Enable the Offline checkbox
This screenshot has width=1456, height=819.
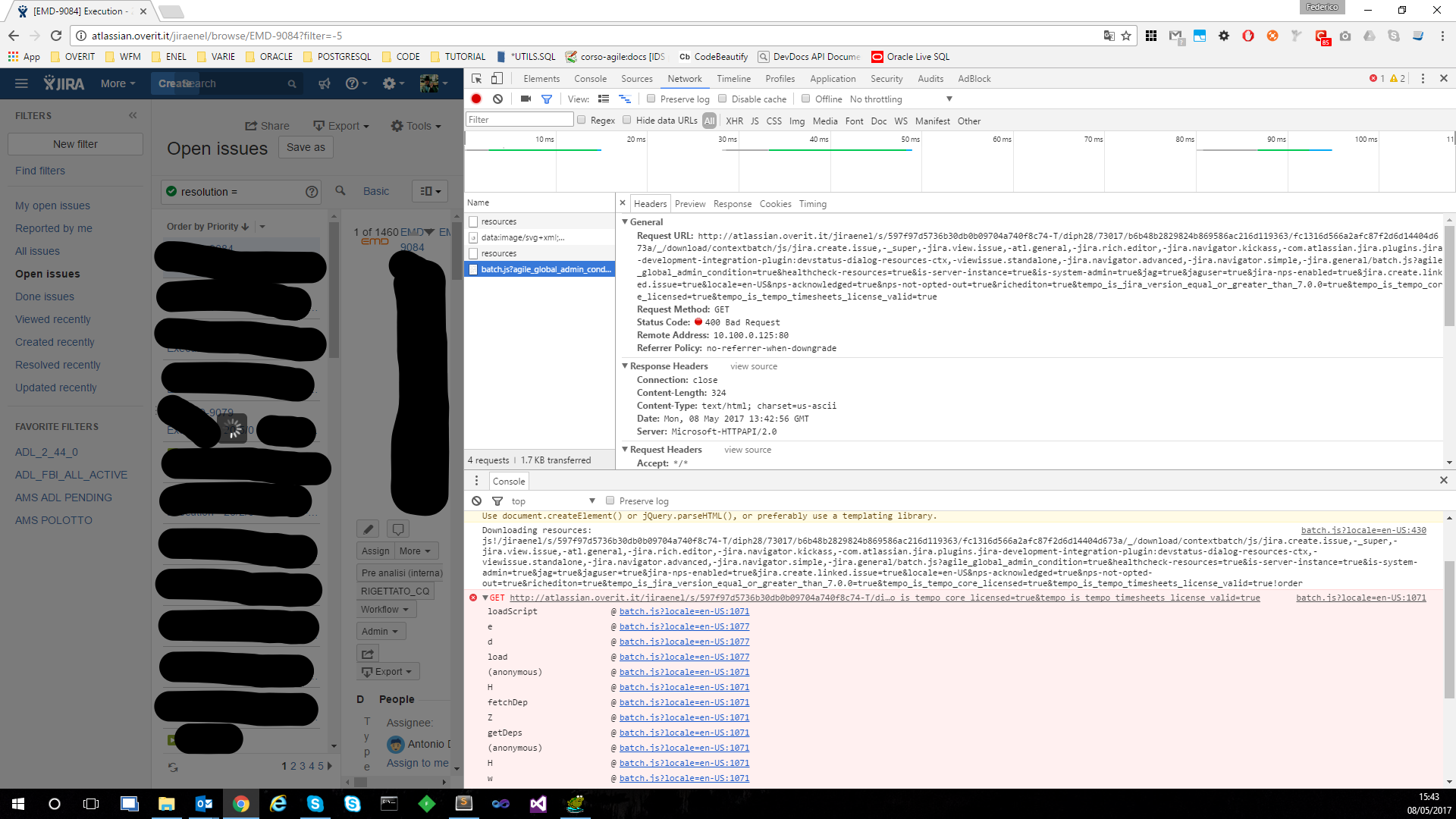(x=806, y=99)
